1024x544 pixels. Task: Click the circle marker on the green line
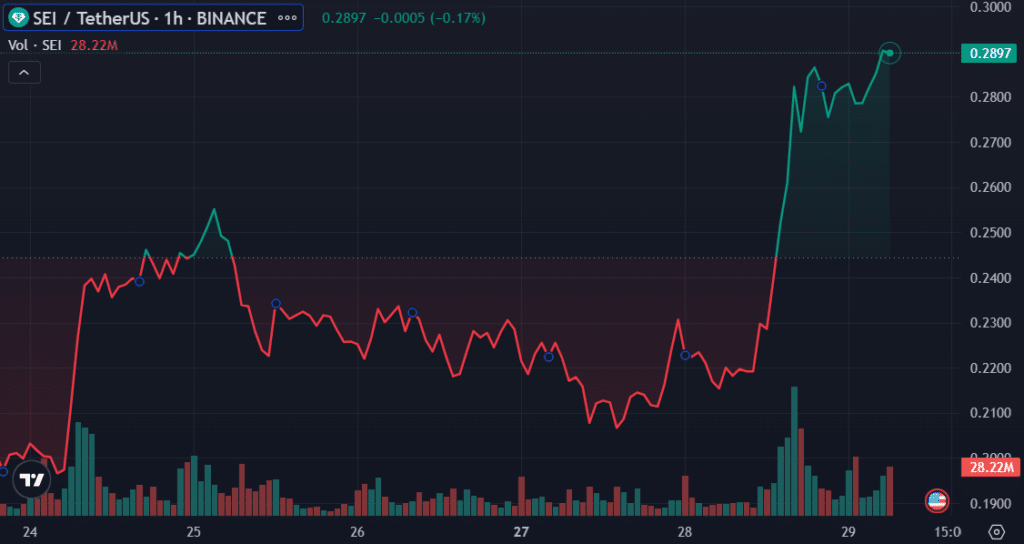tap(822, 86)
